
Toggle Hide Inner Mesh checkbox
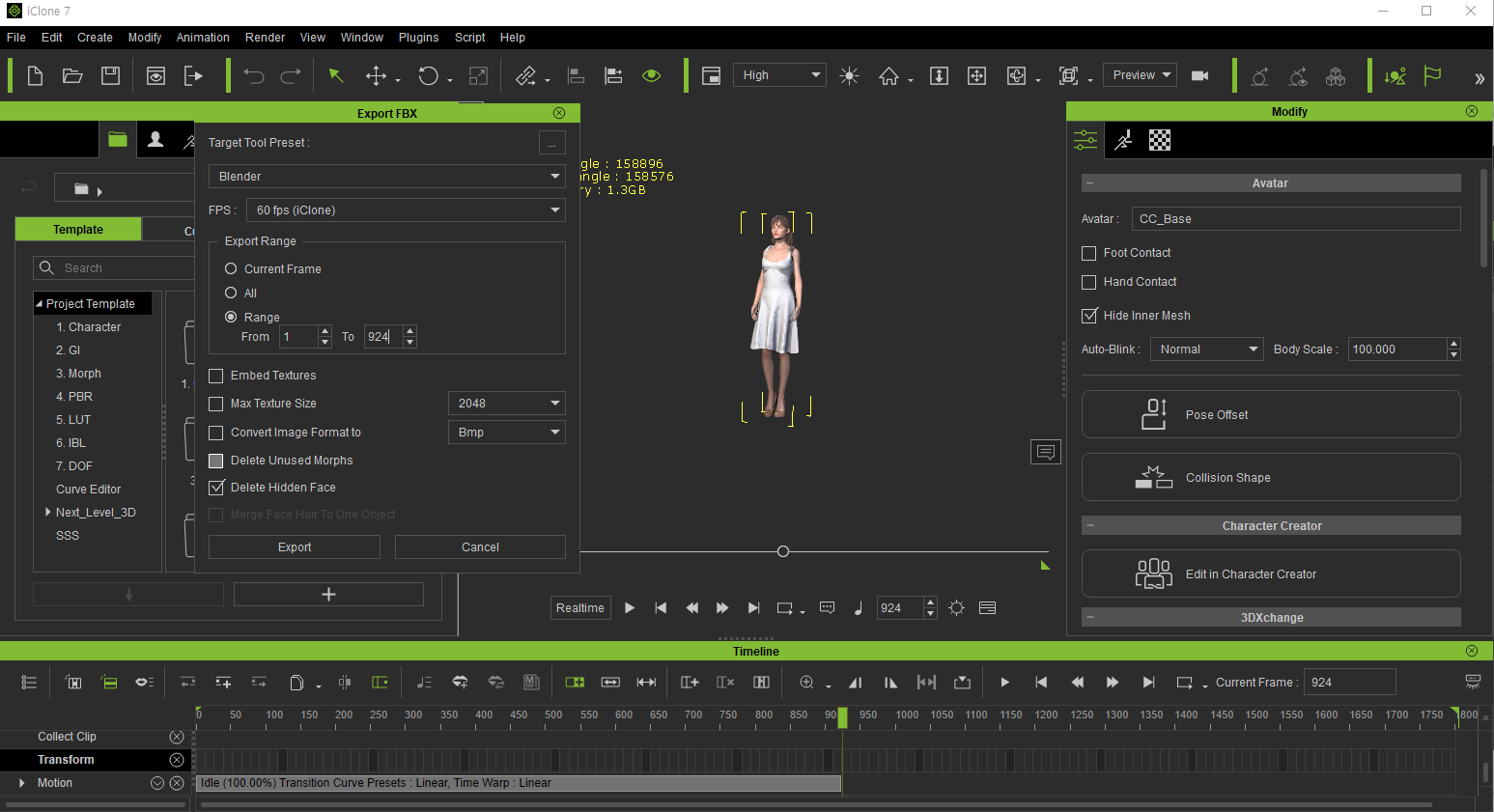coord(1089,316)
